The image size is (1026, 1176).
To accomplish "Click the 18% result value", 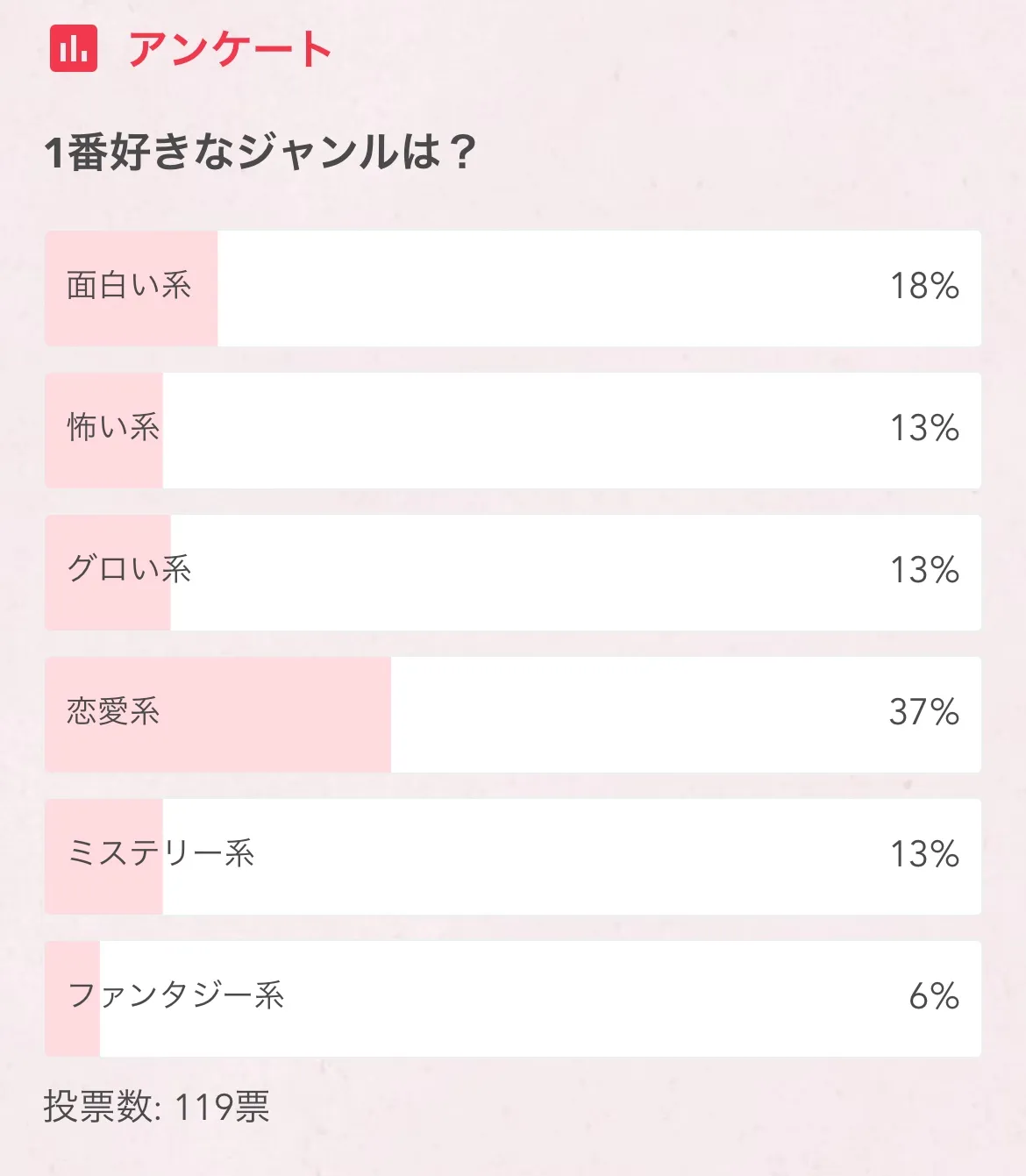I will coord(924,287).
